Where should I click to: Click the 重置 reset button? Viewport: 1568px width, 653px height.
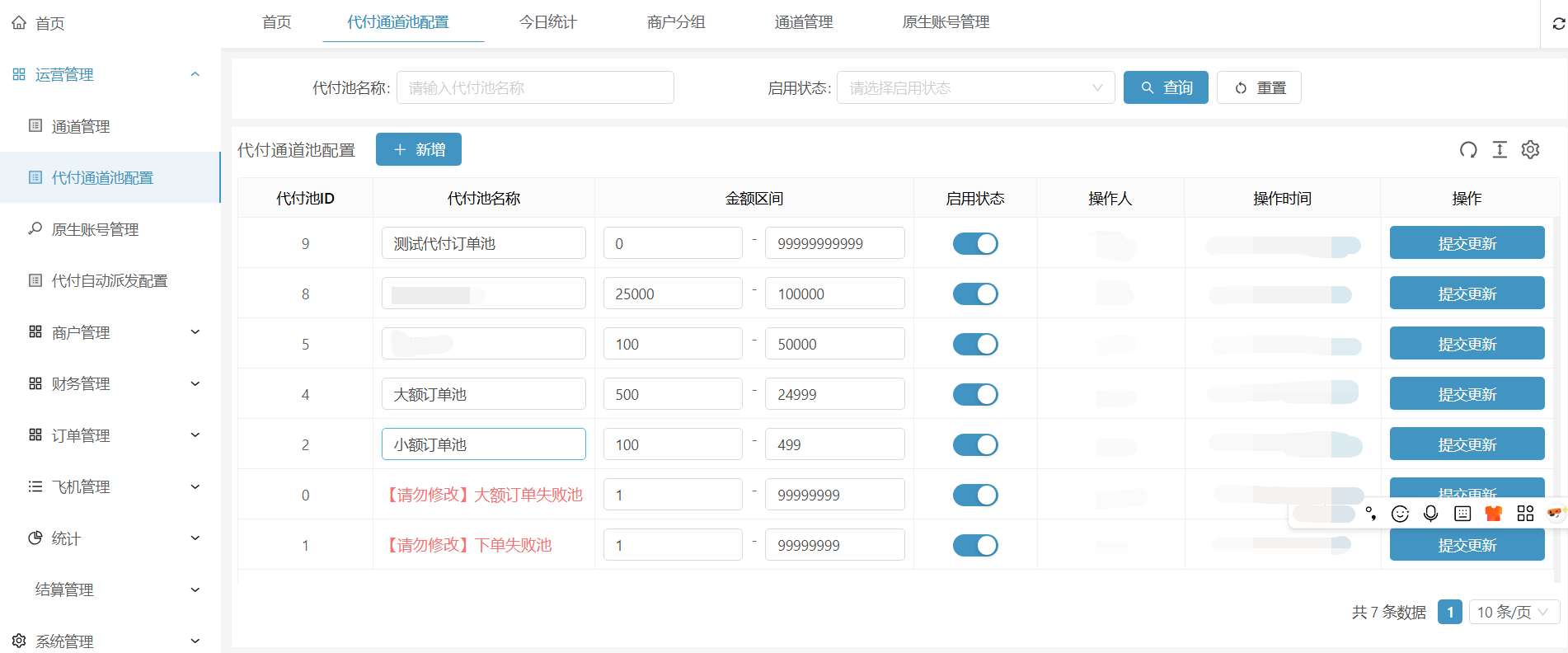click(1259, 87)
